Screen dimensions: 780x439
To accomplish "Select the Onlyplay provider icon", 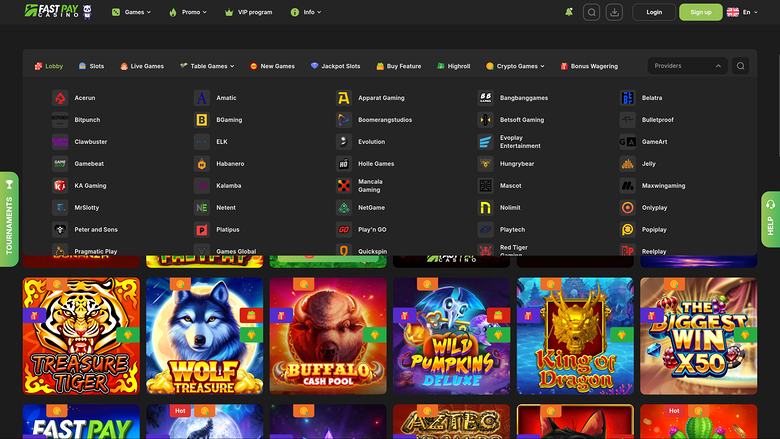I will coord(628,207).
